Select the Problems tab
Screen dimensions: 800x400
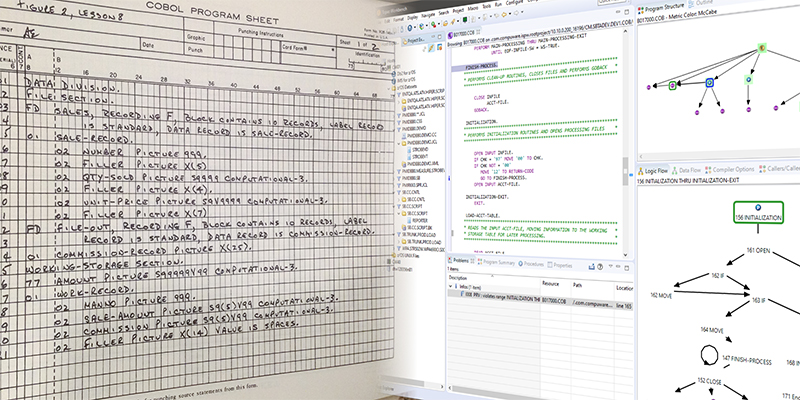[x=461, y=261]
